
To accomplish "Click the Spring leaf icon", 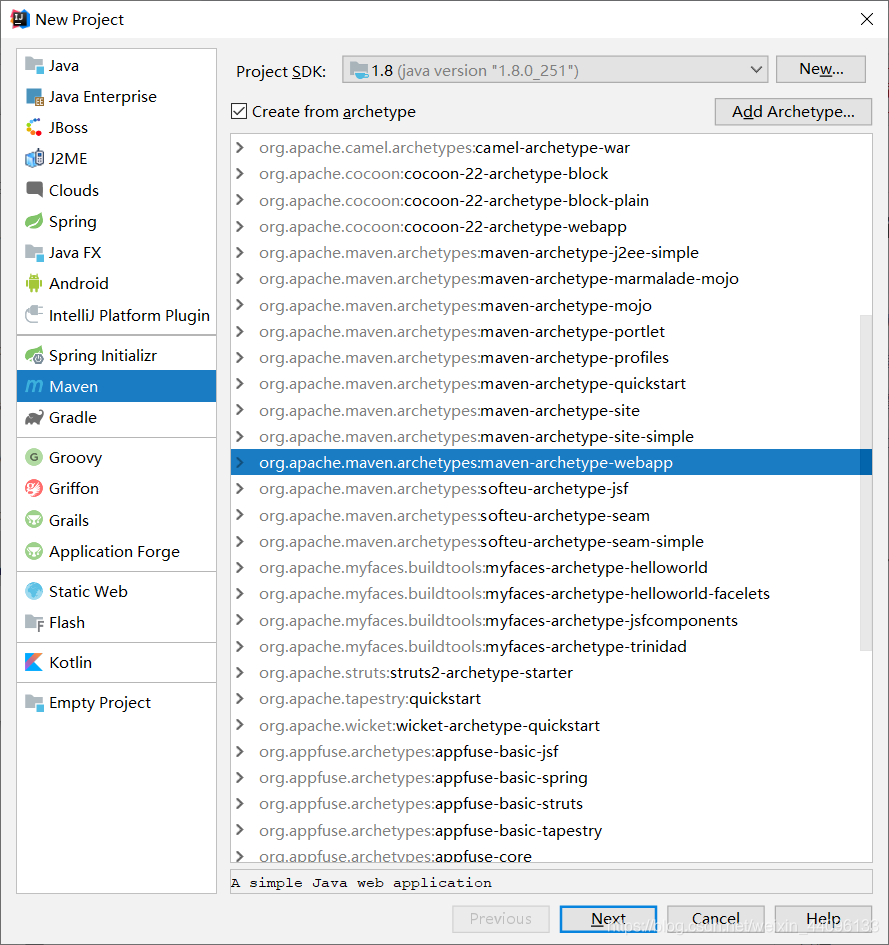I will click(34, 221).
